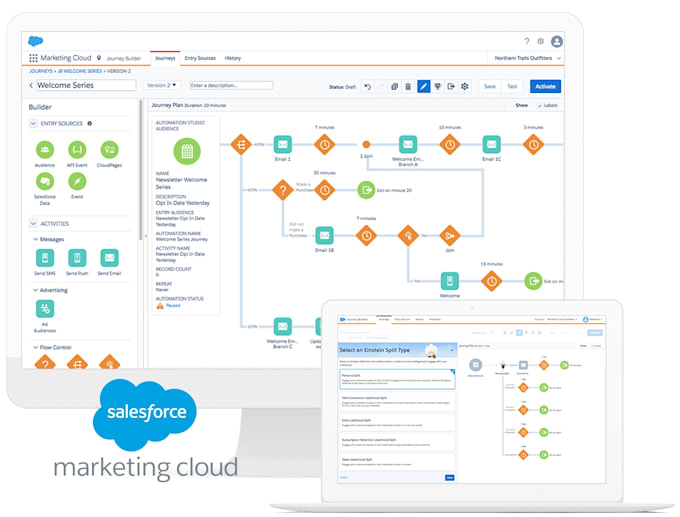
Task: Choose Subscription Retention Likelihood Split on laptop
Action: click(x=396, y=442)
